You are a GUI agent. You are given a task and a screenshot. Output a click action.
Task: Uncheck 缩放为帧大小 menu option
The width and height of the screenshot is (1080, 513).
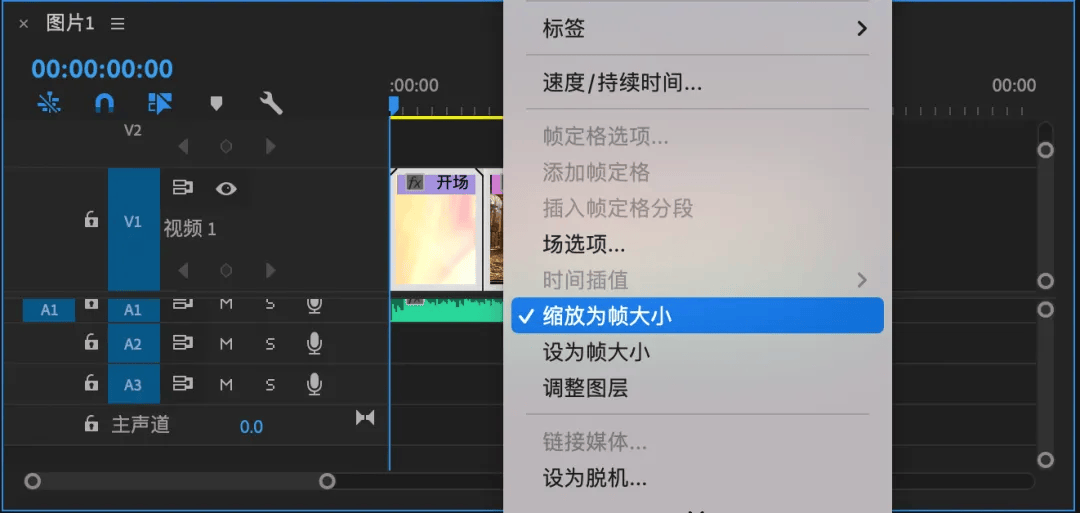(x=607, y=316)
